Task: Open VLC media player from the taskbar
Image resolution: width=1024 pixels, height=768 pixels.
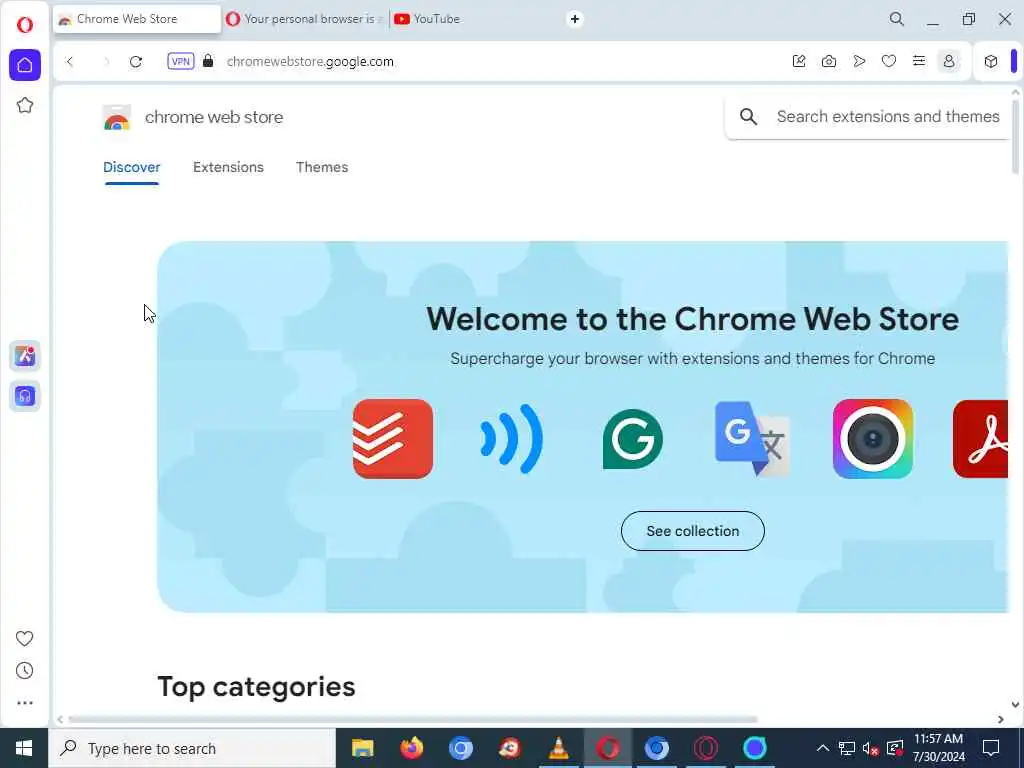Action: point(558,748)
